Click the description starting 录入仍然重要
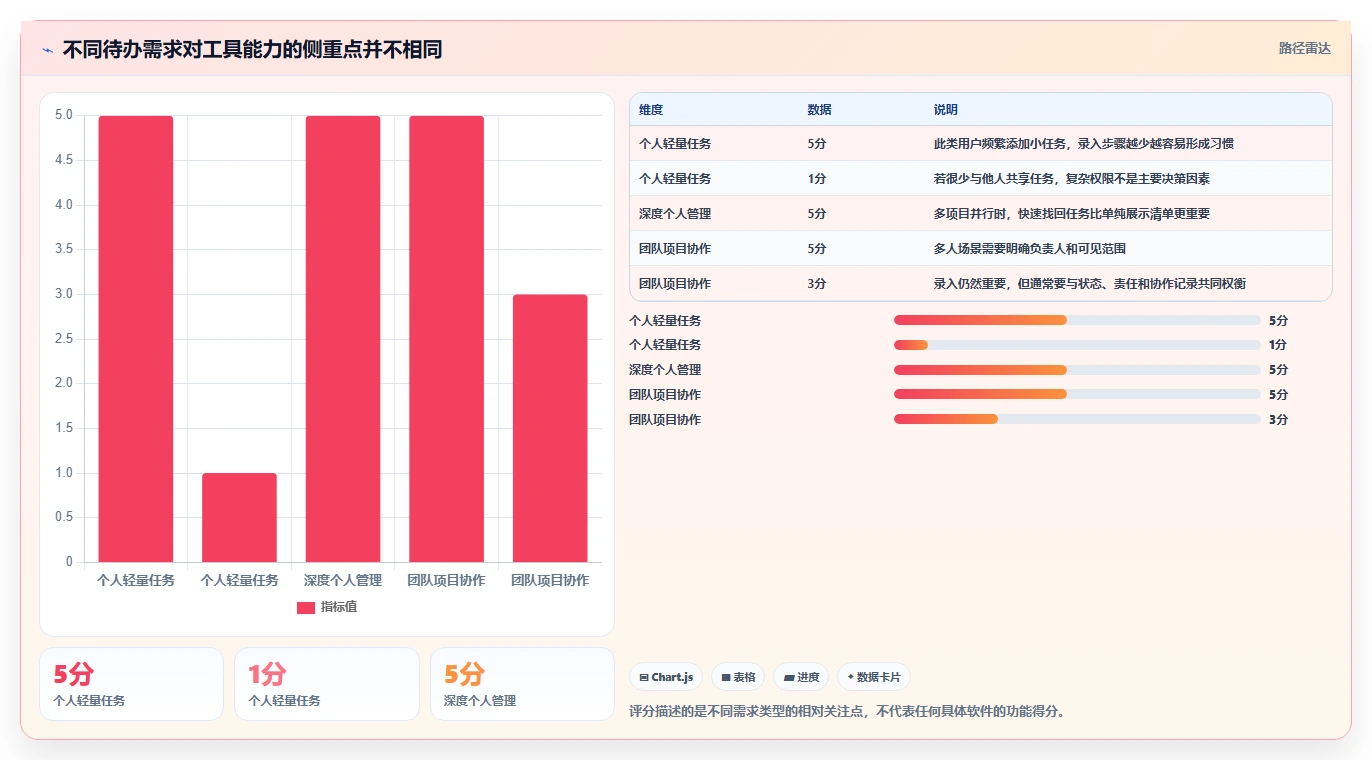 [1089, 284]
